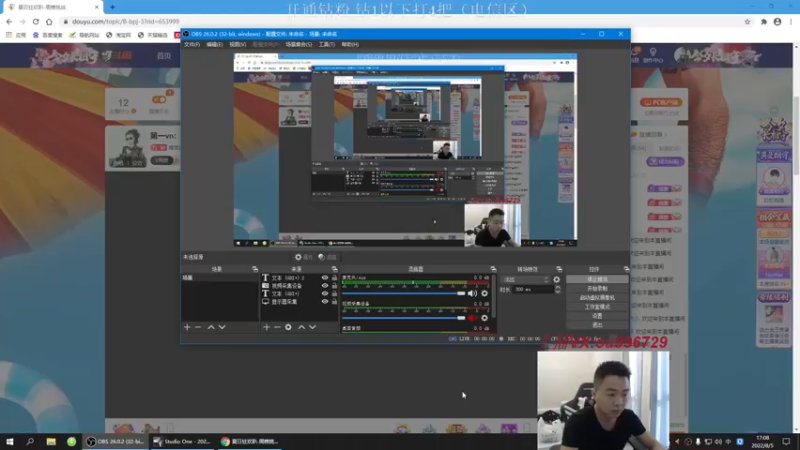
Task: Switch to the Chrome window in the taskbar
Action: (x=250, y=441)
